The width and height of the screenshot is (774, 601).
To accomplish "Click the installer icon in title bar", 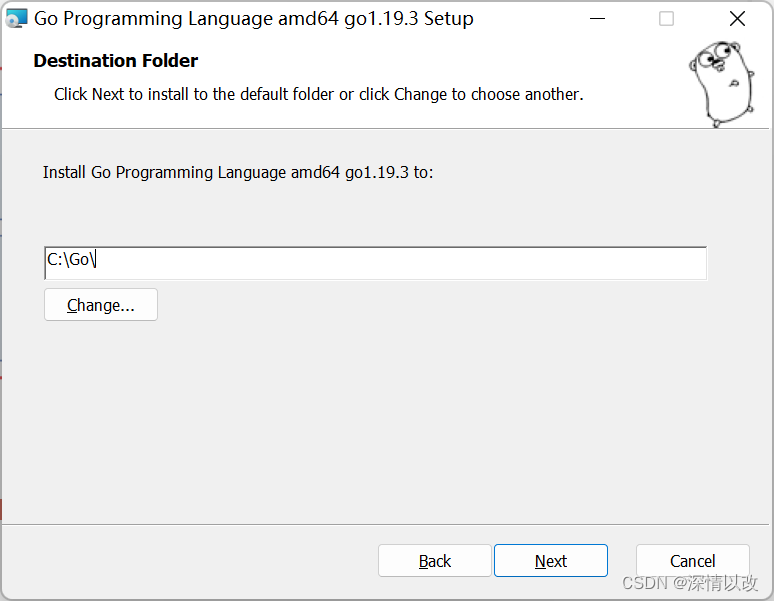I will (16, 19).
